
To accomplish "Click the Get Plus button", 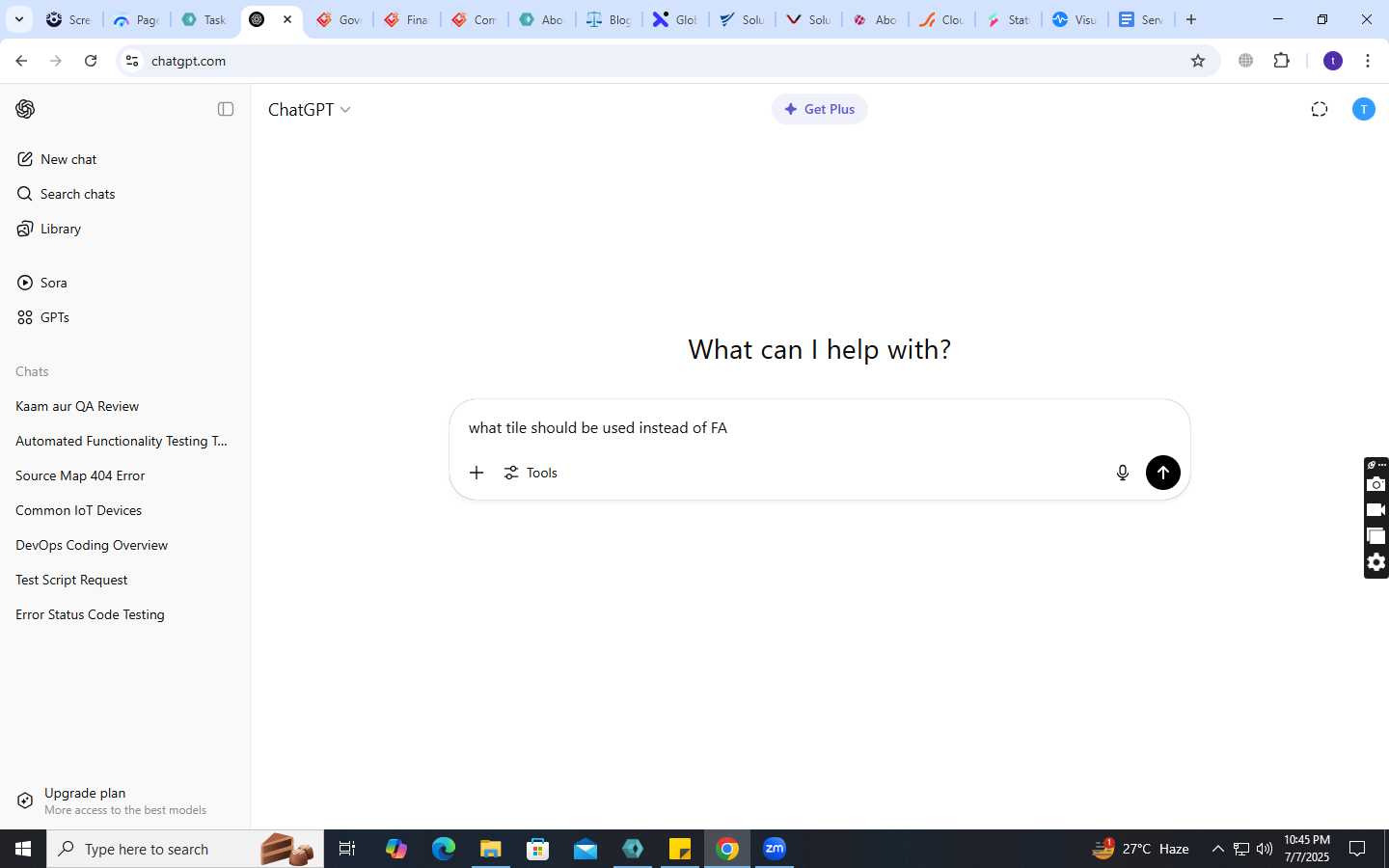I will [819, 109].
